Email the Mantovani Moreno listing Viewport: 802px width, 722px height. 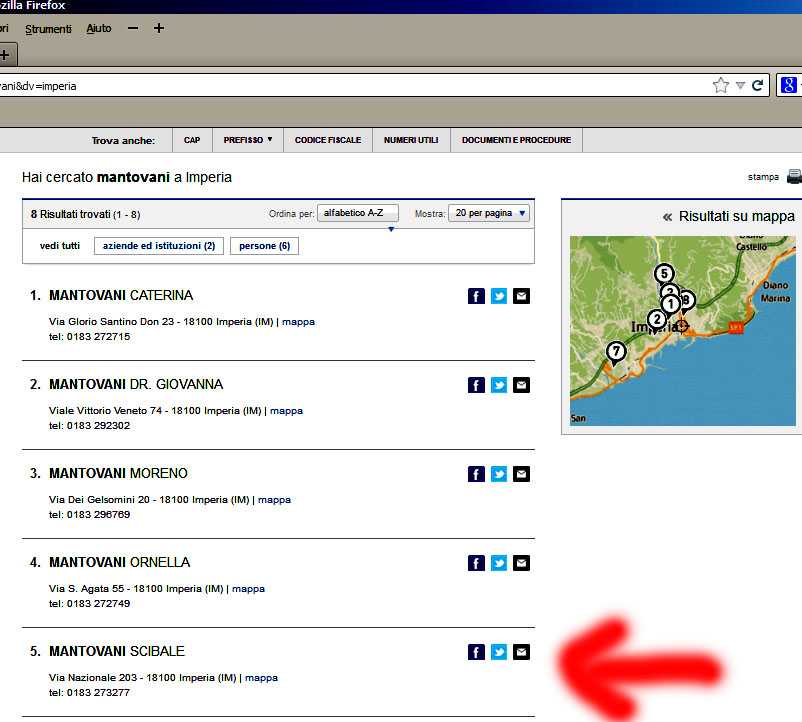coord(521,474)
